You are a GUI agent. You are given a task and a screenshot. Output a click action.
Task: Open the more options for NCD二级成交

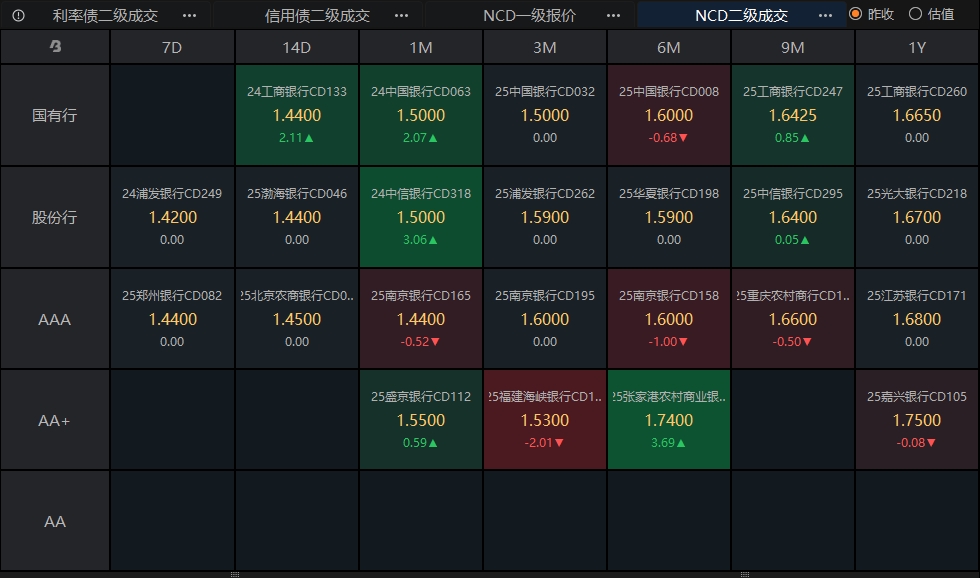pyautogui.click(x=826, y=16)
